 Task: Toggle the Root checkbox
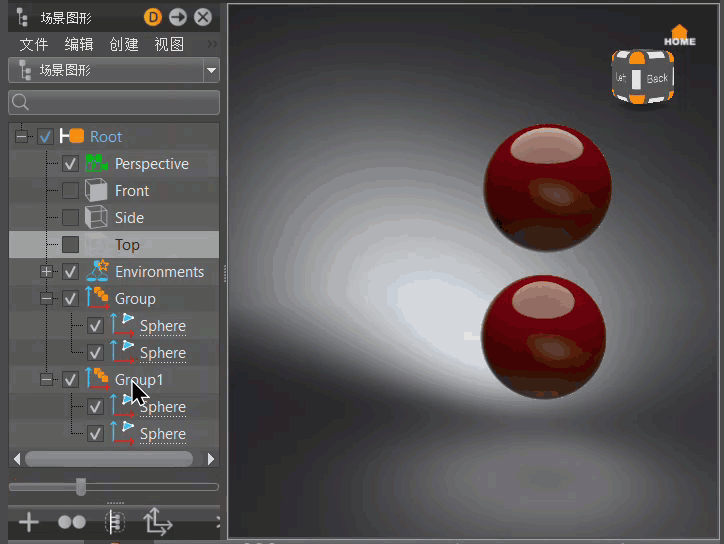(45, 137)
